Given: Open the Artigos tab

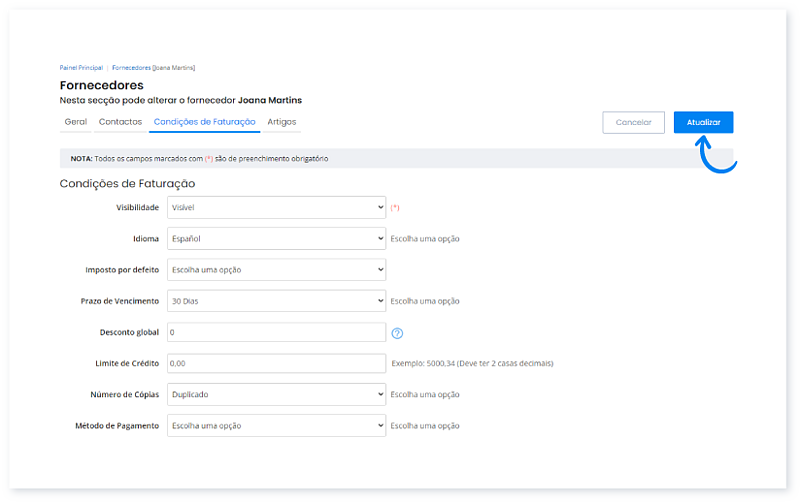Looking at the screenshot, I should (282, 122).
